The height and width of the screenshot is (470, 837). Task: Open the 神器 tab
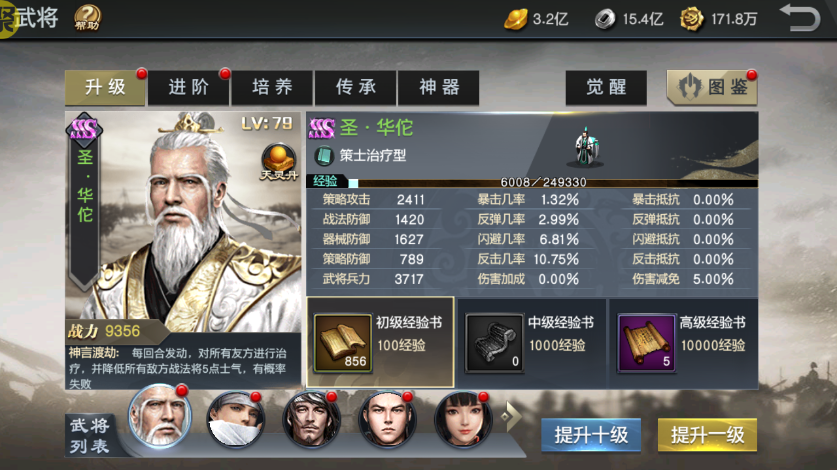pos(439,87)
